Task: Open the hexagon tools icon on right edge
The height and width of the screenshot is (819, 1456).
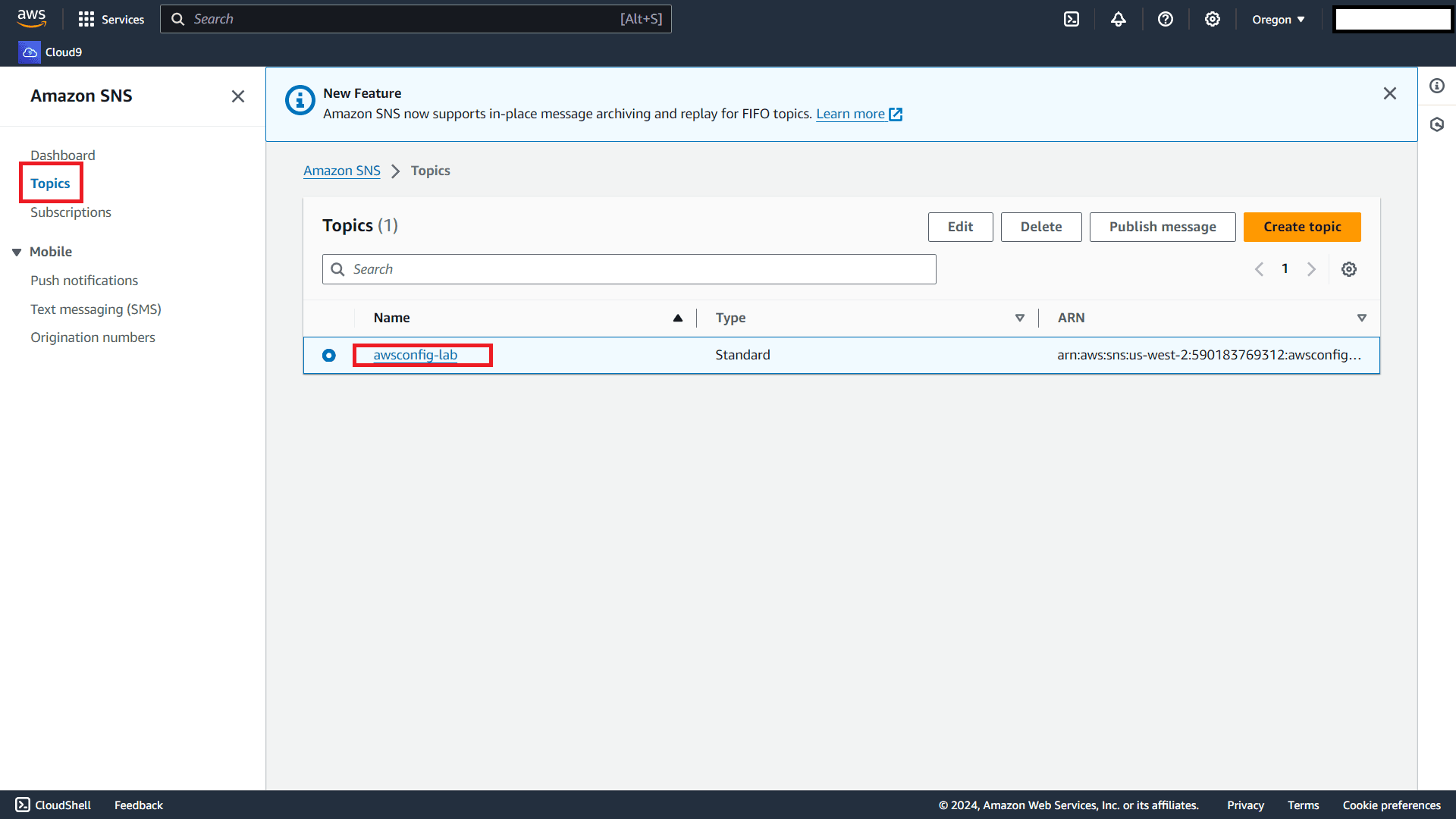Action: pos(1437,124)
